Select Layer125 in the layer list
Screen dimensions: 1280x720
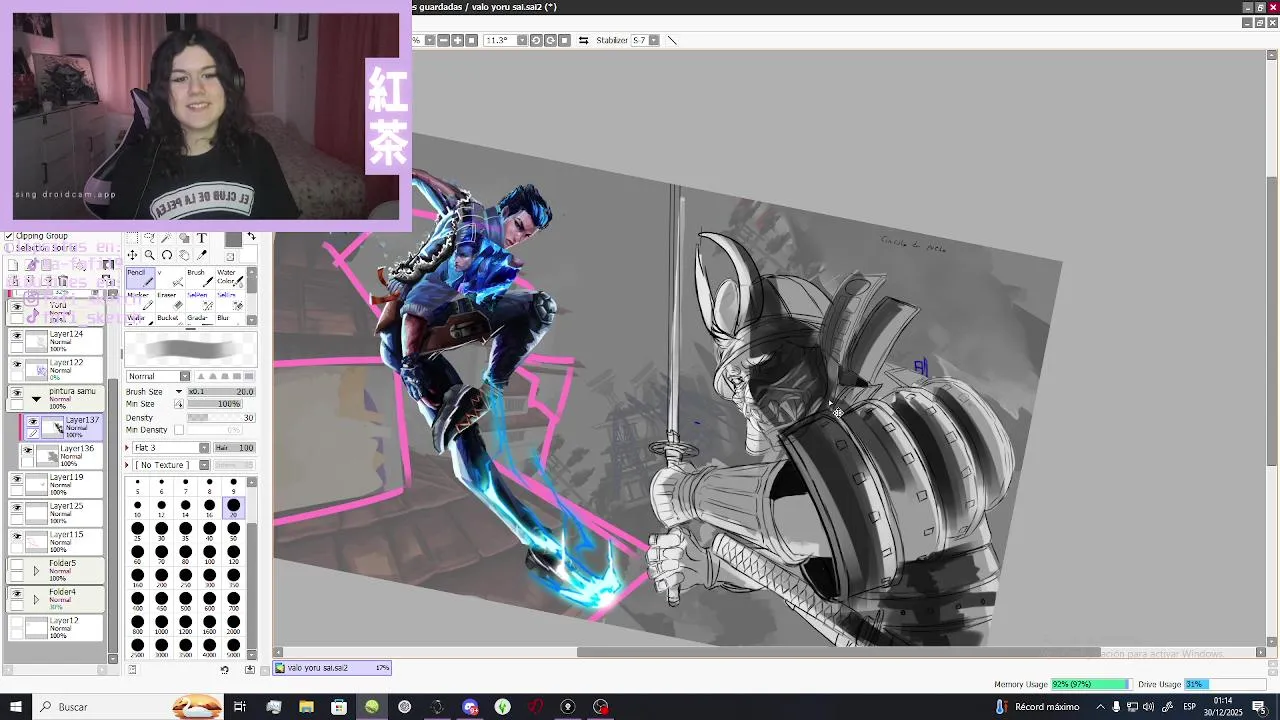57,513
